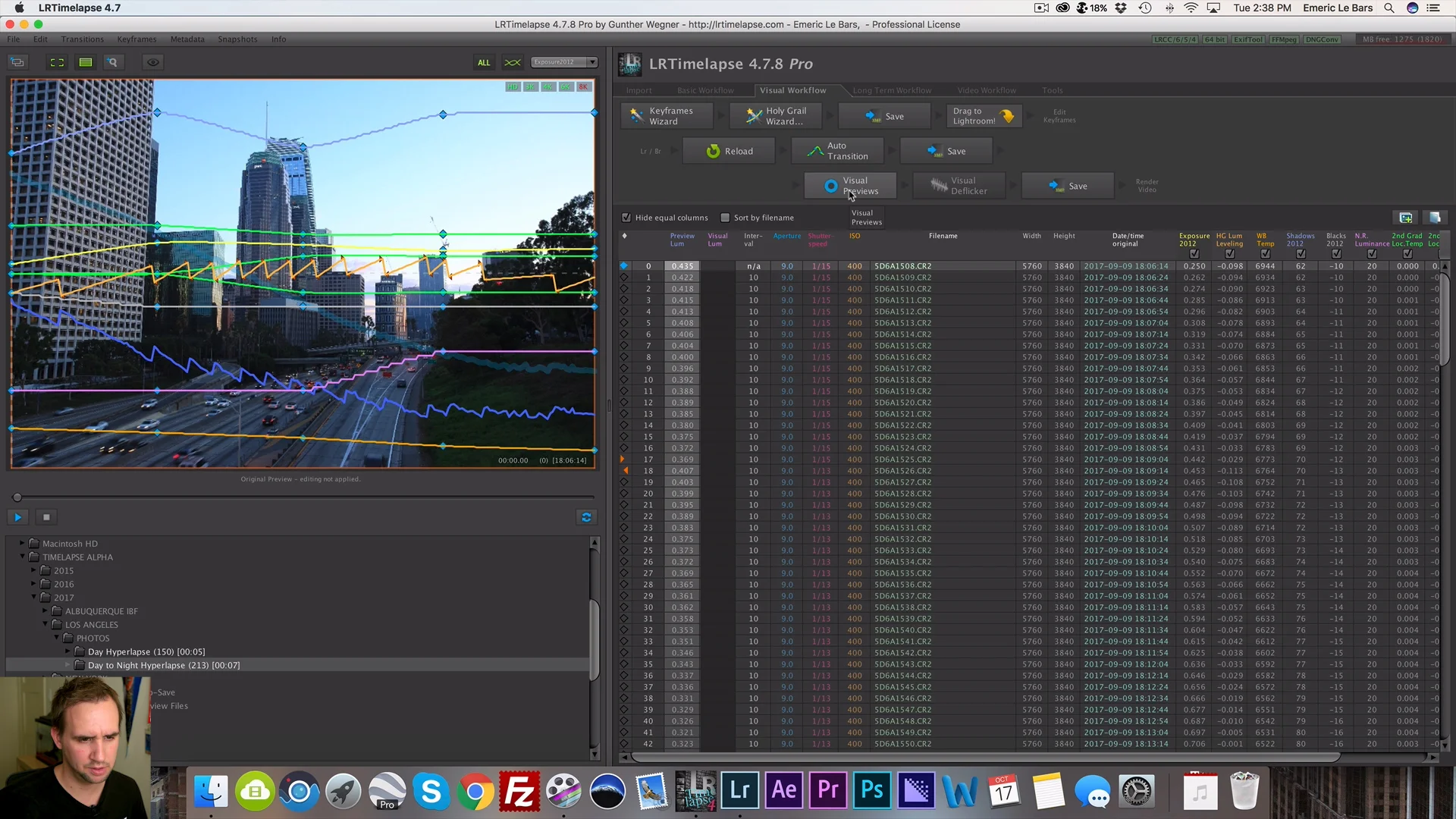Click the blue page icon above table
The width and height of the screenshot is (1456, 819).
pyautogui.click(x=1435, y=218)
